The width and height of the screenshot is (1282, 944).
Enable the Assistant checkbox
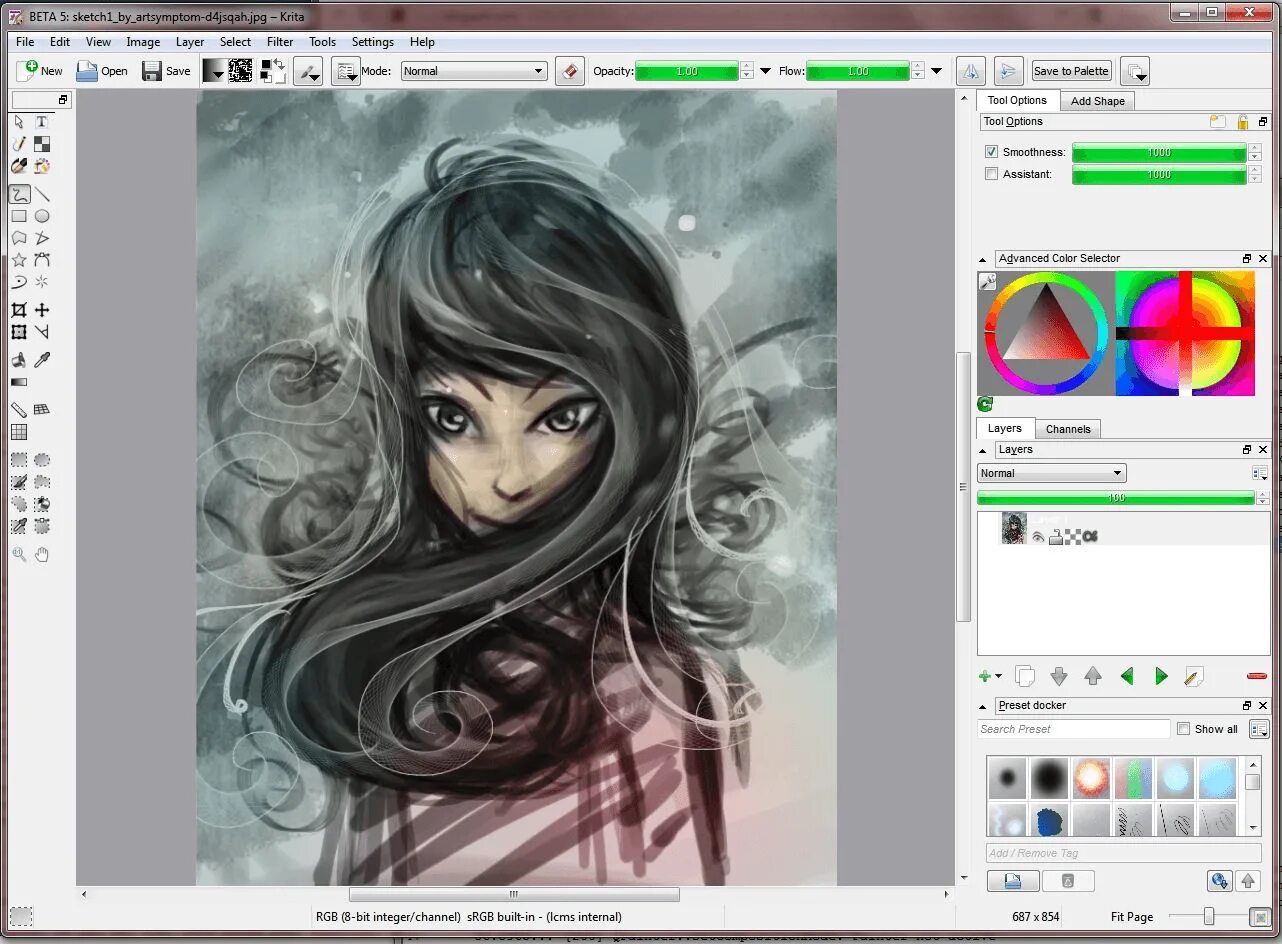tap(991, 174)
